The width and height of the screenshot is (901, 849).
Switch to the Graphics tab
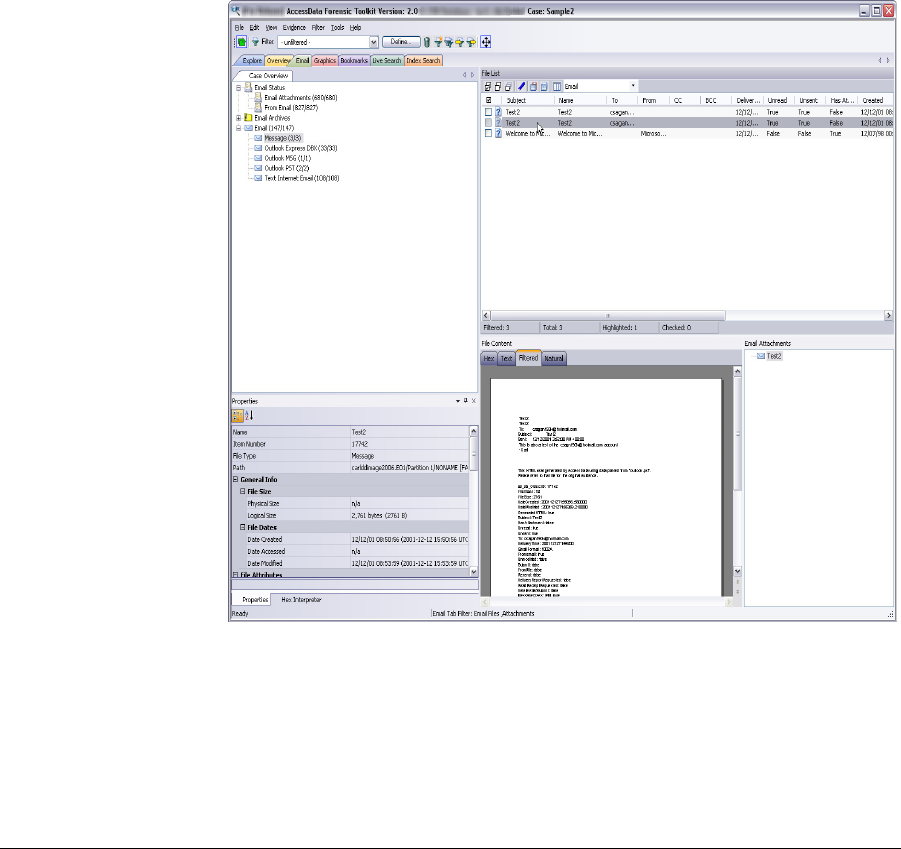tap(325, 60)
